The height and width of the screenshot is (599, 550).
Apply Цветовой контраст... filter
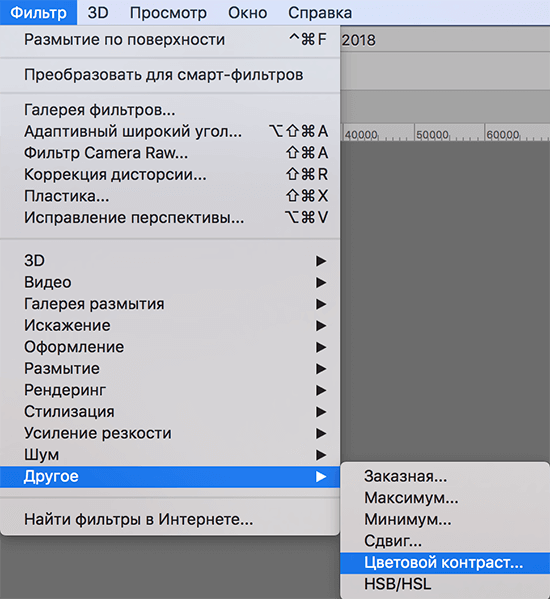445,563
